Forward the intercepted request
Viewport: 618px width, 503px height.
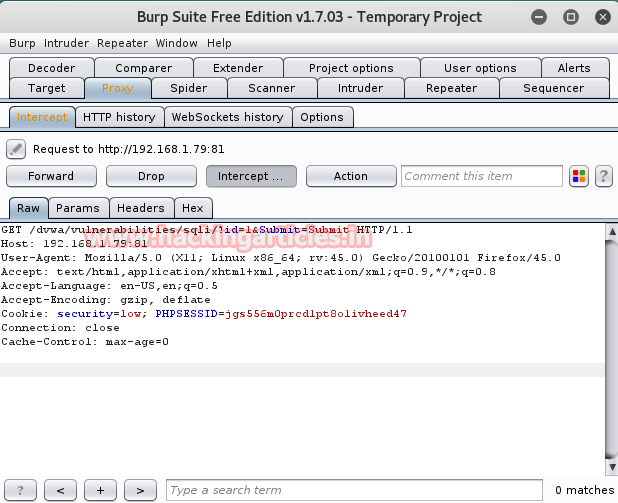[51, 176]
